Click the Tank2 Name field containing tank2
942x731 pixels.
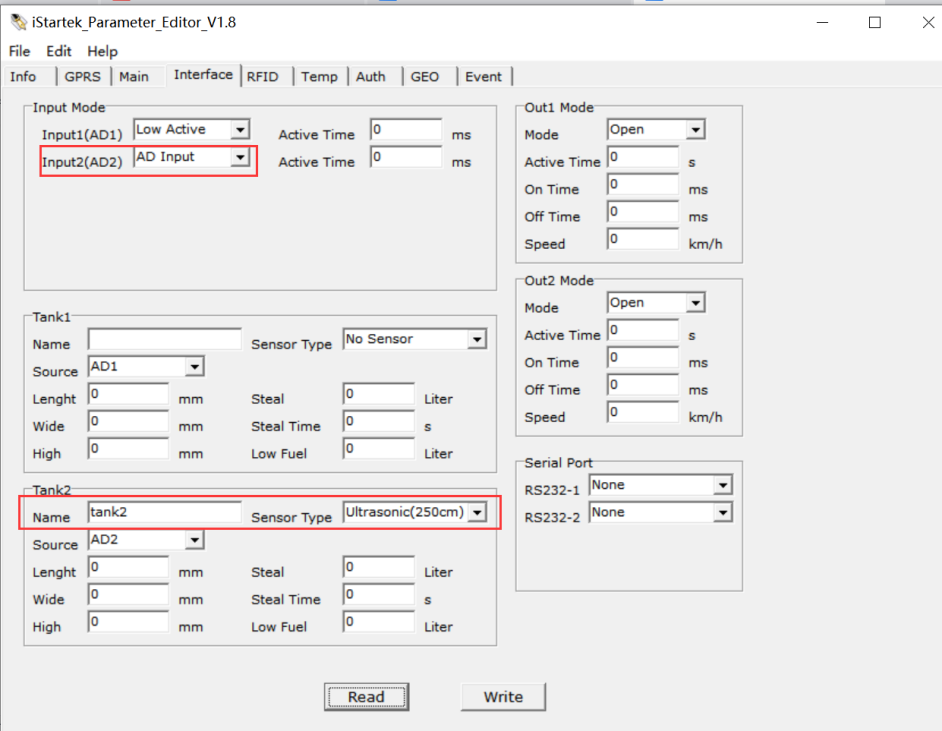[x=164, y=513]
